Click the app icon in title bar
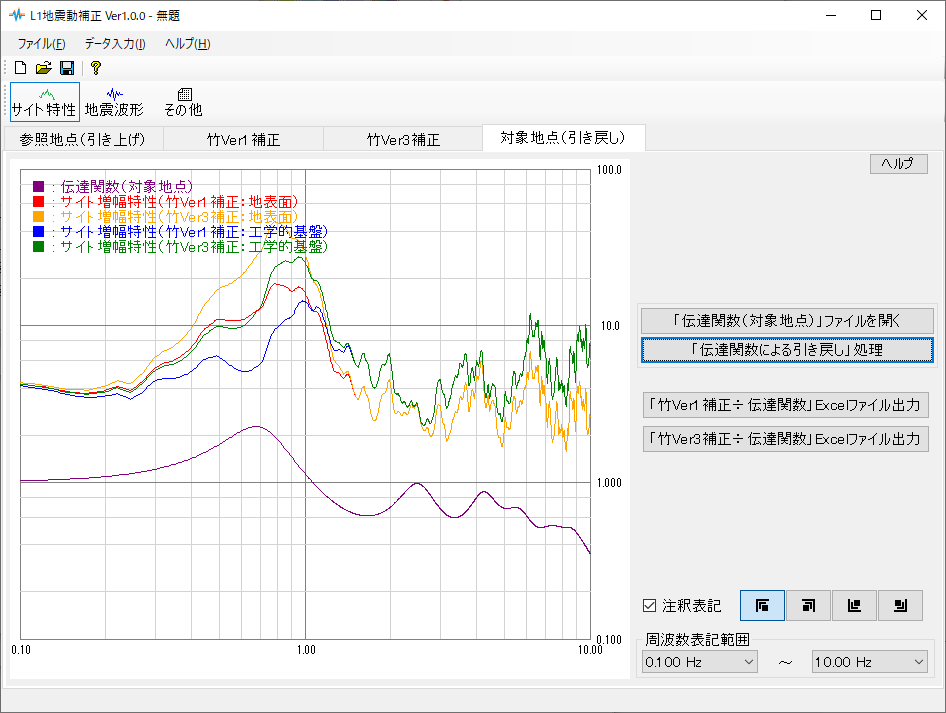Screen dimensions: 946x713 [16, 15]
